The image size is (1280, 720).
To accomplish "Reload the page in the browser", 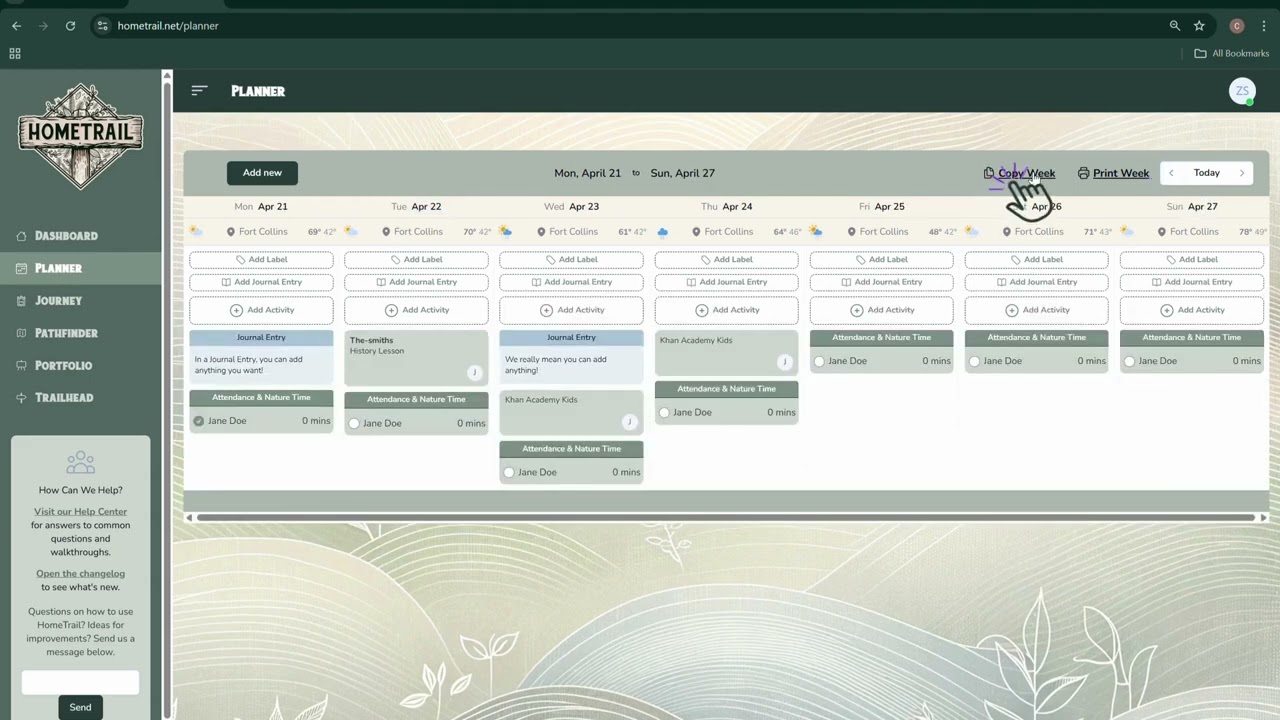I will (70, 26).
